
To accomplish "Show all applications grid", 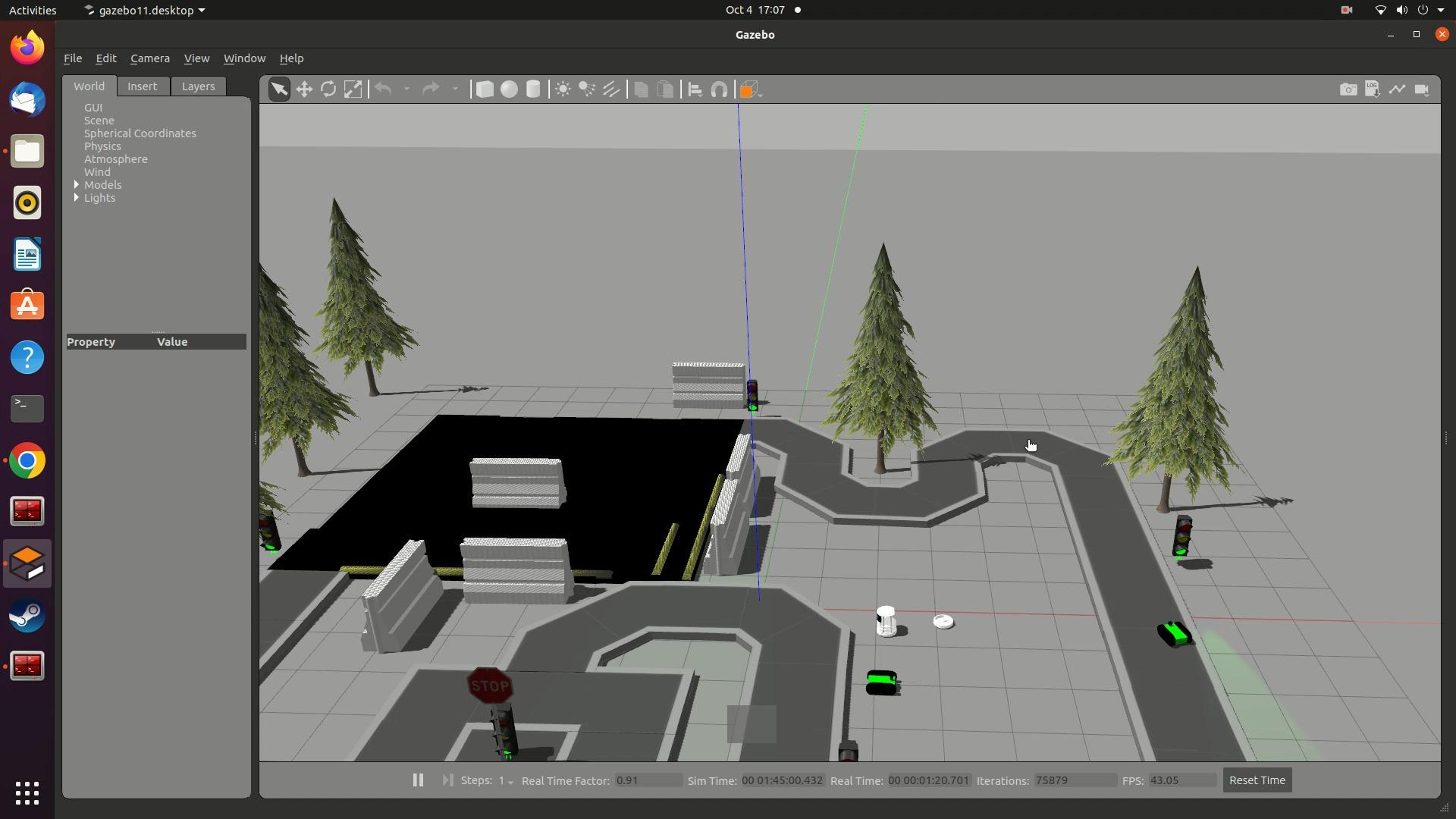I will [x=27, y=793].
